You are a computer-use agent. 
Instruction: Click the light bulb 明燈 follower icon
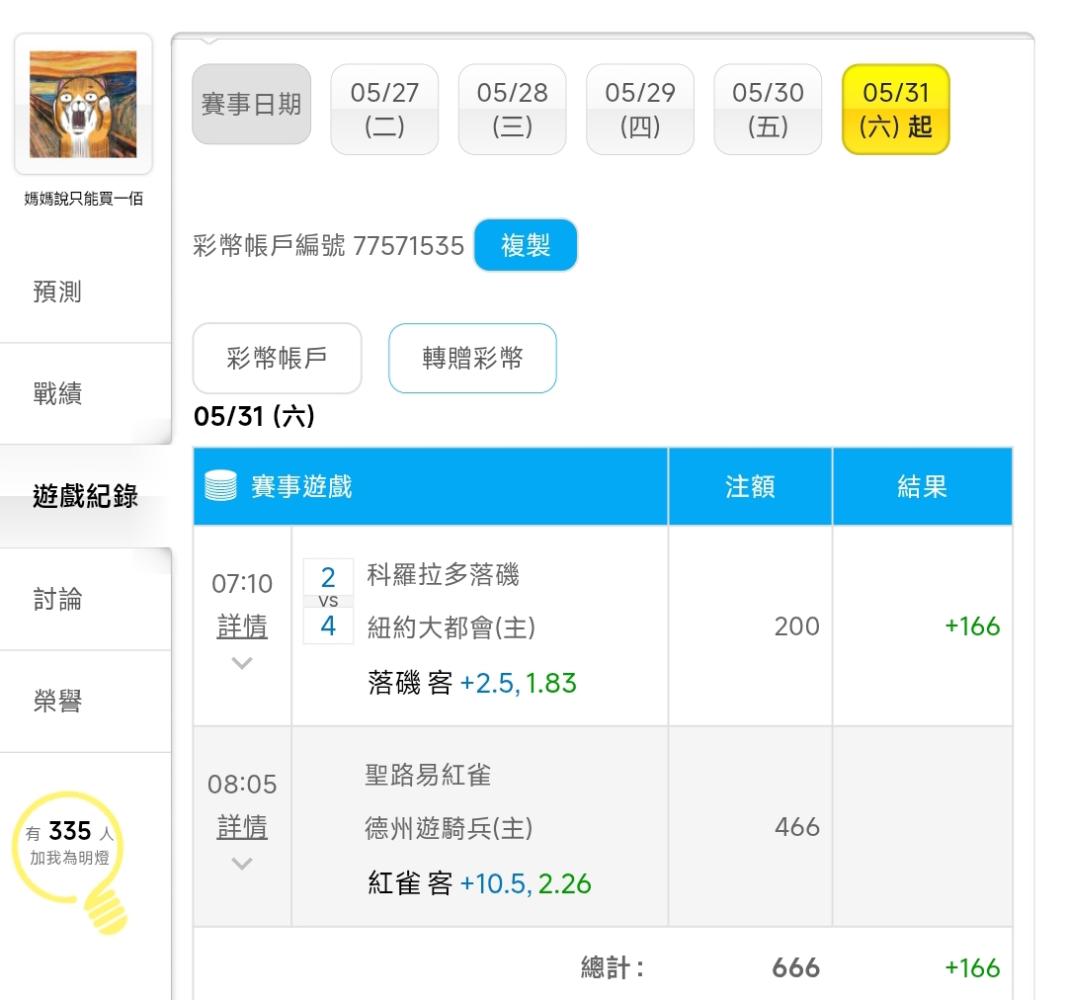tap(70, 861)
